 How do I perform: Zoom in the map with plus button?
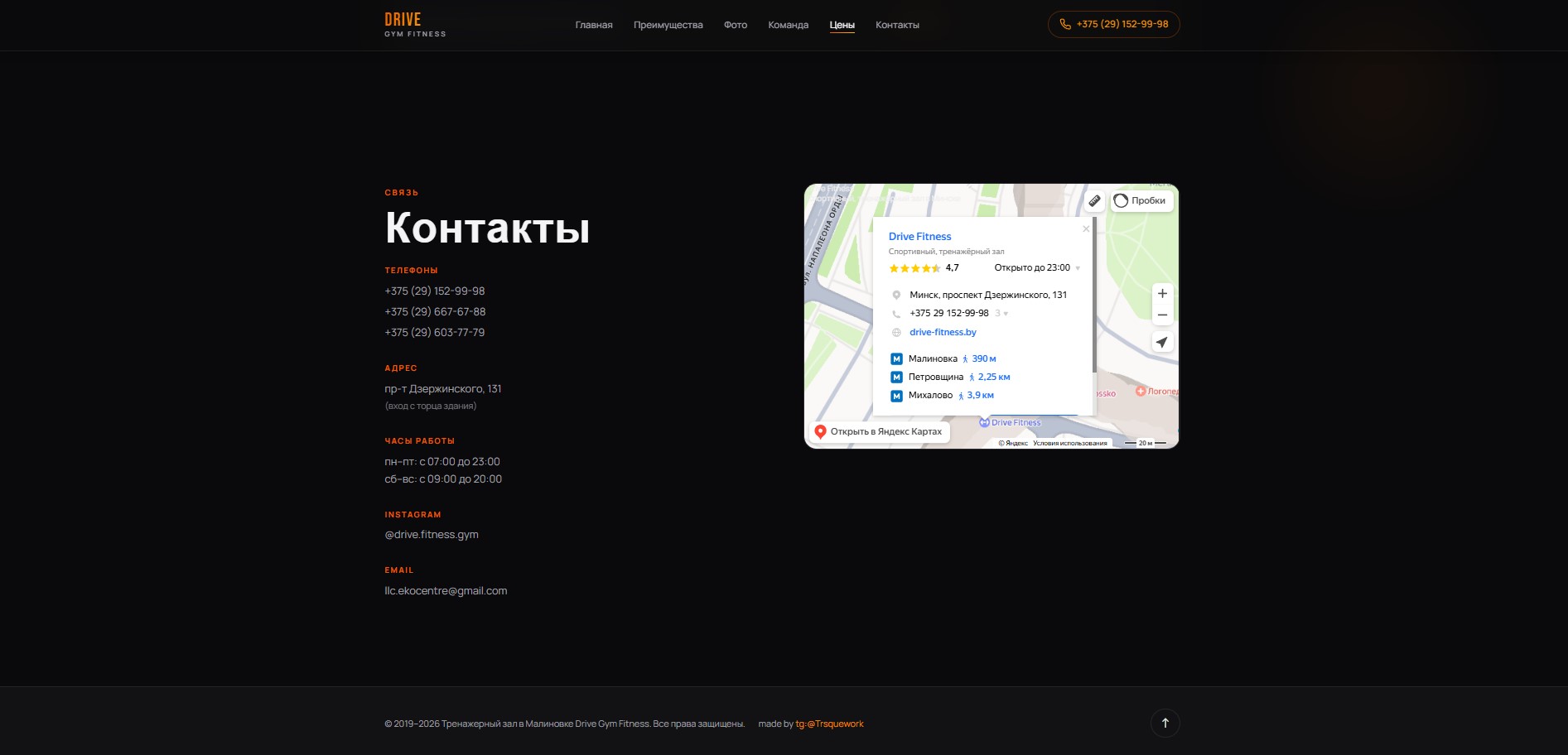pos(1162,294)
